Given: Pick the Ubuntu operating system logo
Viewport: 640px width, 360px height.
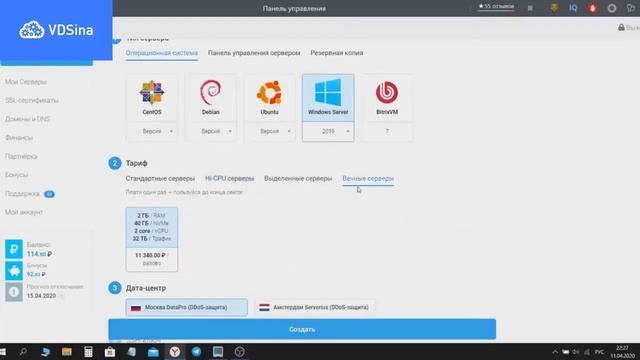Looking at the screenshot, I should pyautogui.click(x=269, y=93).
